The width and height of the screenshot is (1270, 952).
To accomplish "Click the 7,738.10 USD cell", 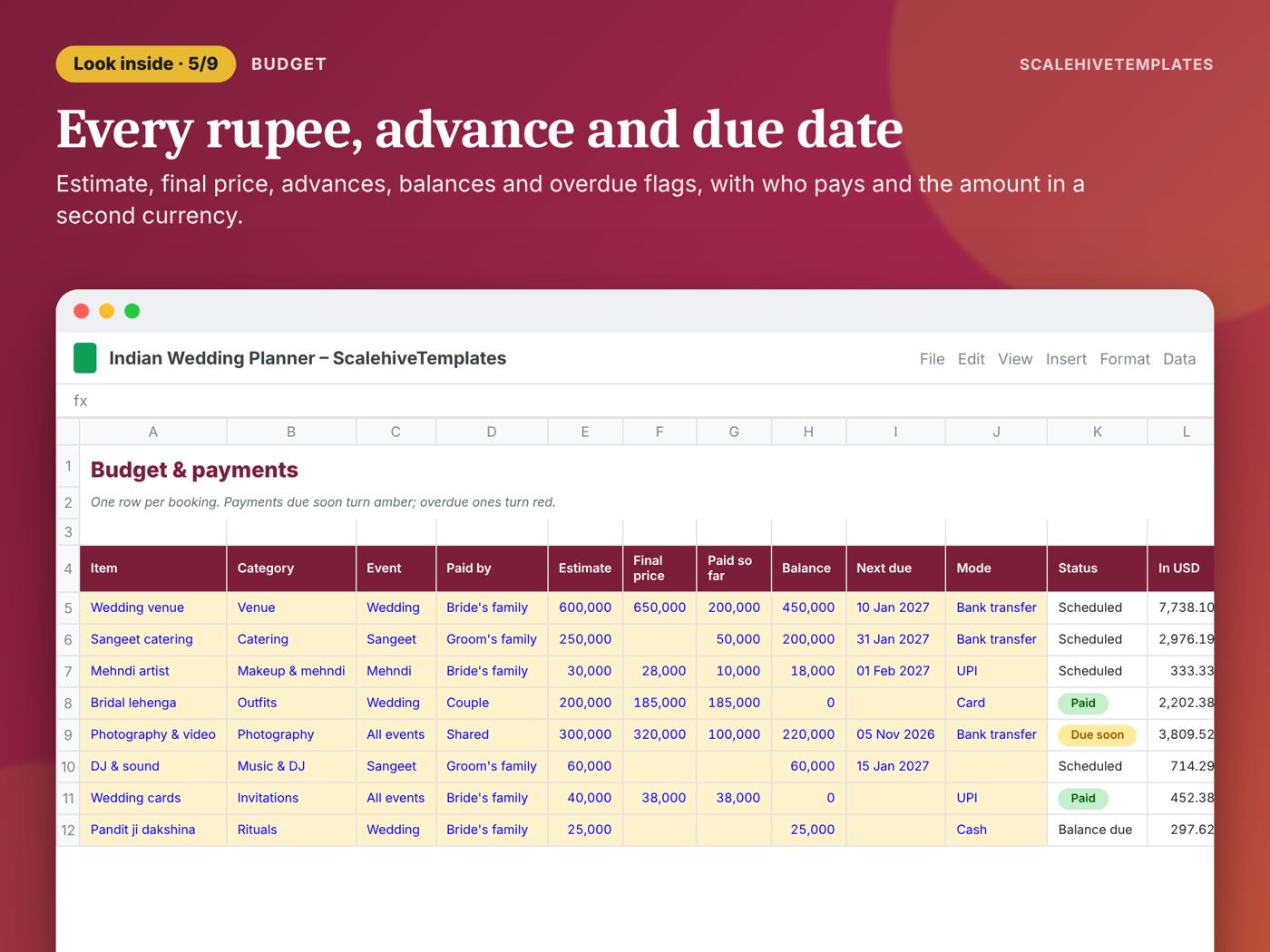I will click(x=1180, y=607).
